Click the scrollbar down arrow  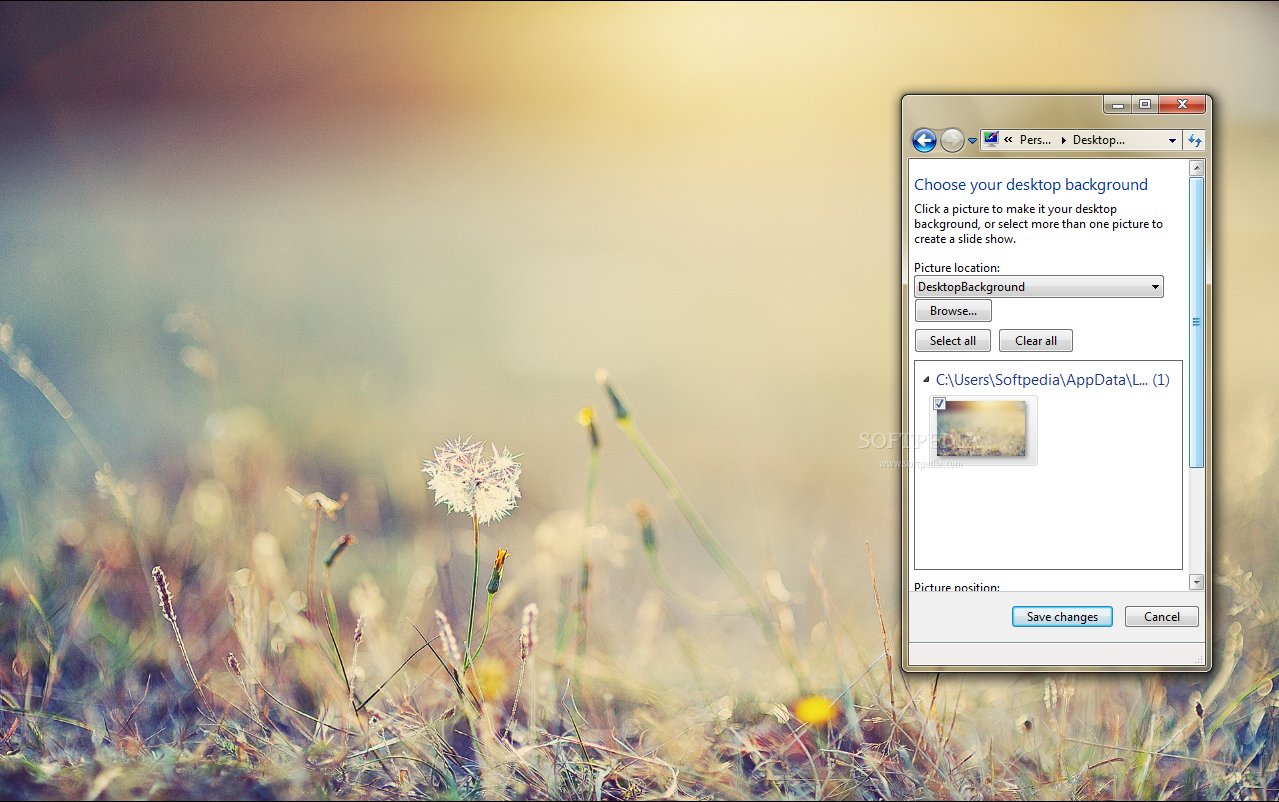[x=1196, y=582]
